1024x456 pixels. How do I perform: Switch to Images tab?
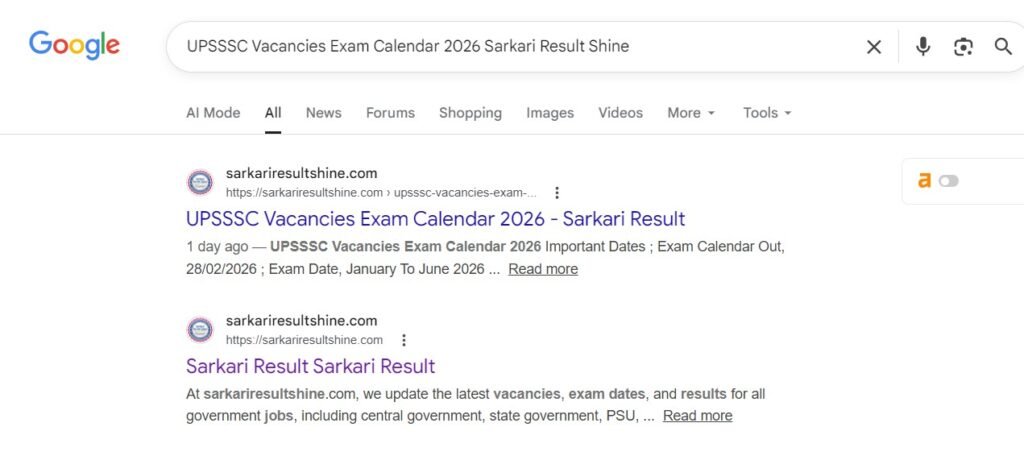[550, 113]
